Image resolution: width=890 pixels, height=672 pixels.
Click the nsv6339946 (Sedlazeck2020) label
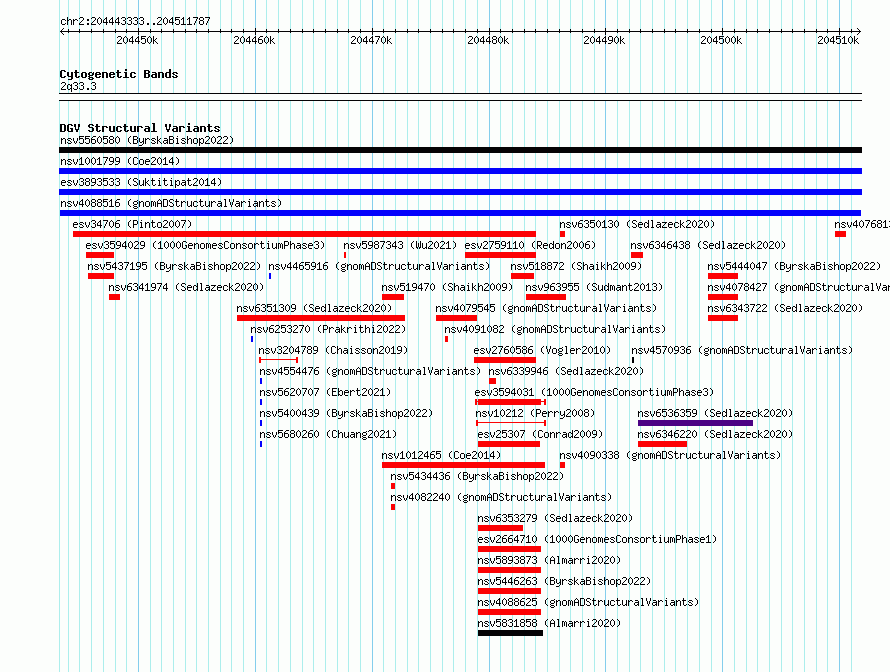pyautogui.click(x=566, y=371)
